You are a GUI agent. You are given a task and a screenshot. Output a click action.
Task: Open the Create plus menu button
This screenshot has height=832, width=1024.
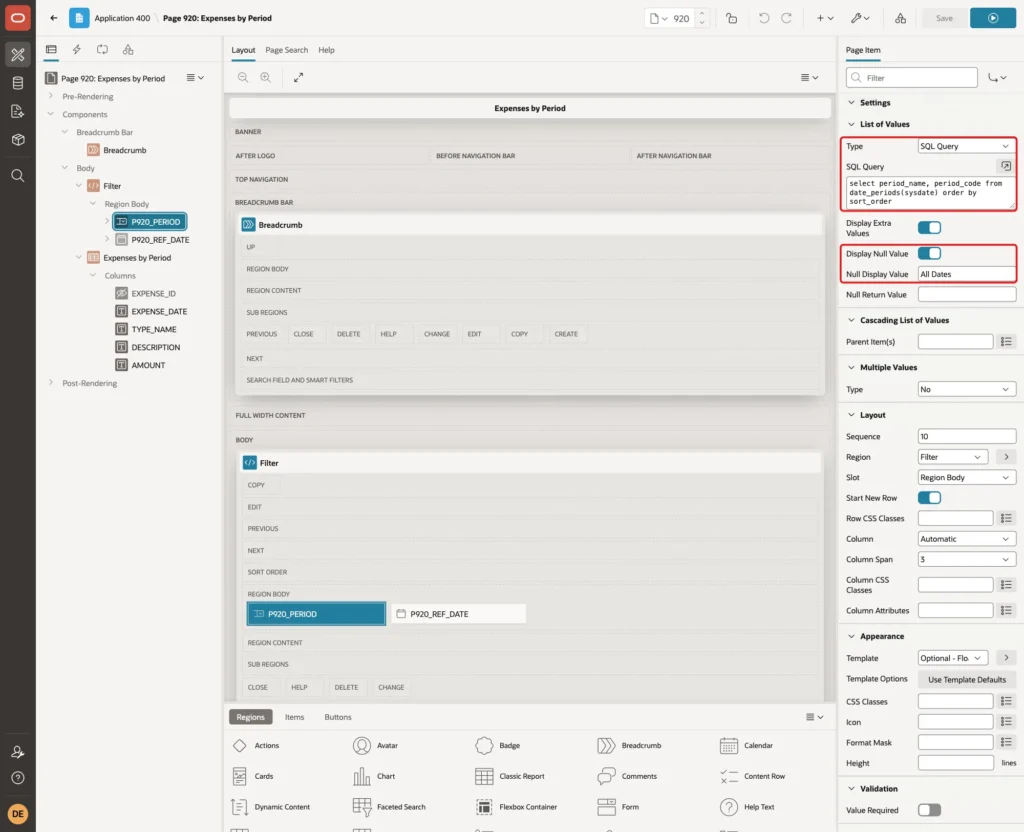pos(825,18)
